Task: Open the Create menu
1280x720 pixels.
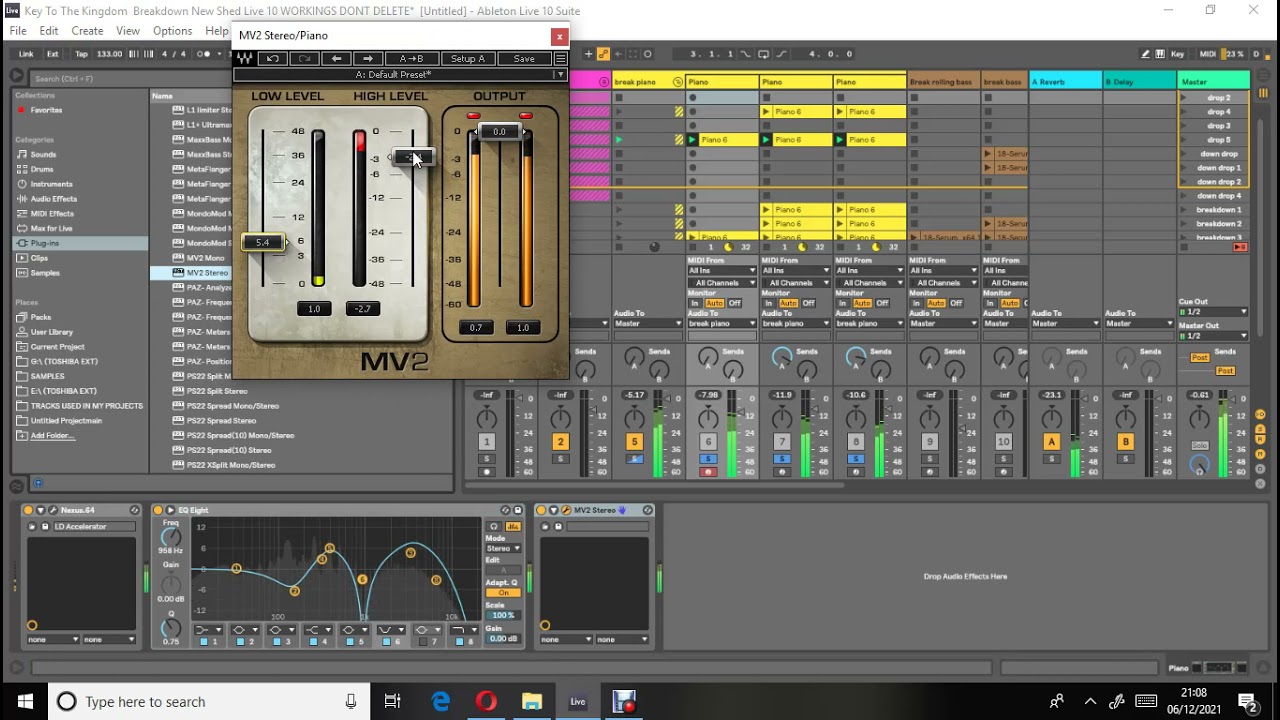Action: click(x=87, y=31)
